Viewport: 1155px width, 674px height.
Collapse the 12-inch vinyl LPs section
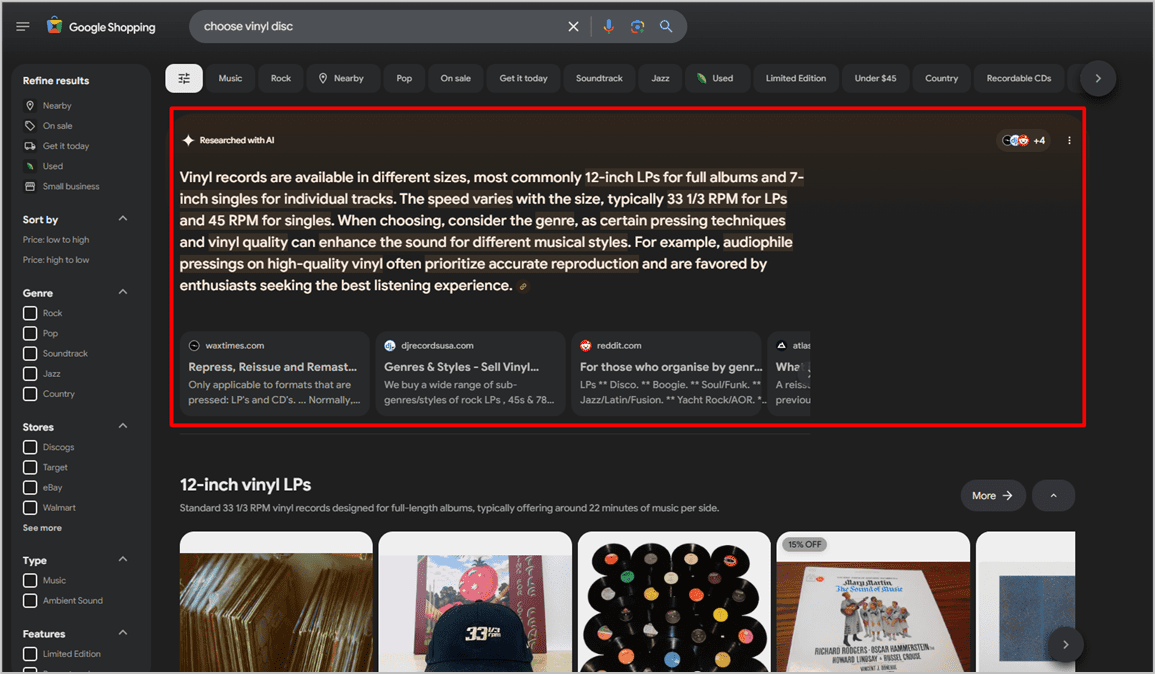click(1053, 496)
